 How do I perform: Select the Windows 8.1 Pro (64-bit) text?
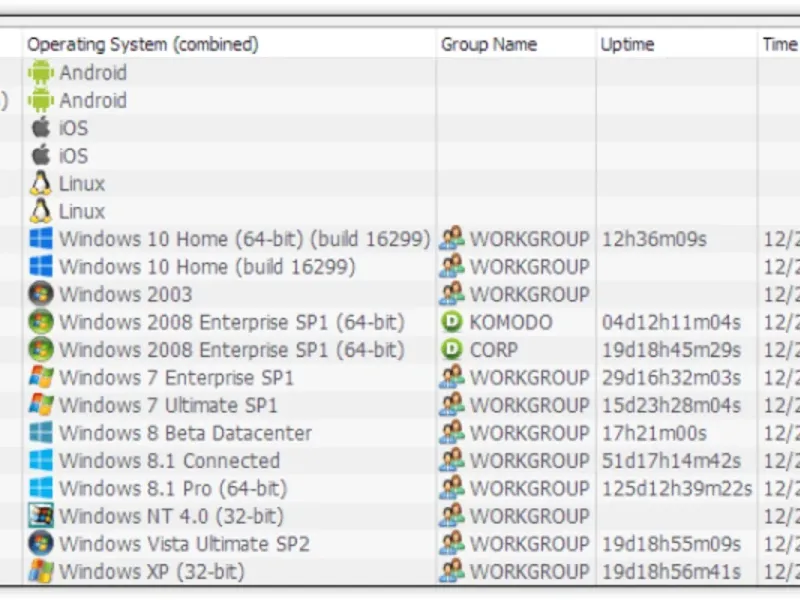click(173, 488)
